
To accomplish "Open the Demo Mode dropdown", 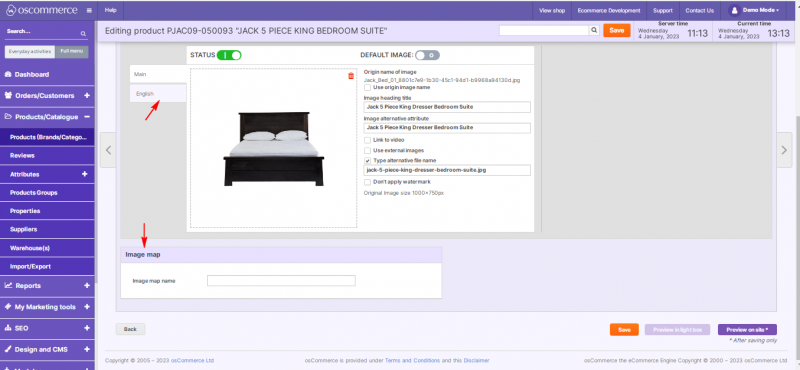I will 760,10.
